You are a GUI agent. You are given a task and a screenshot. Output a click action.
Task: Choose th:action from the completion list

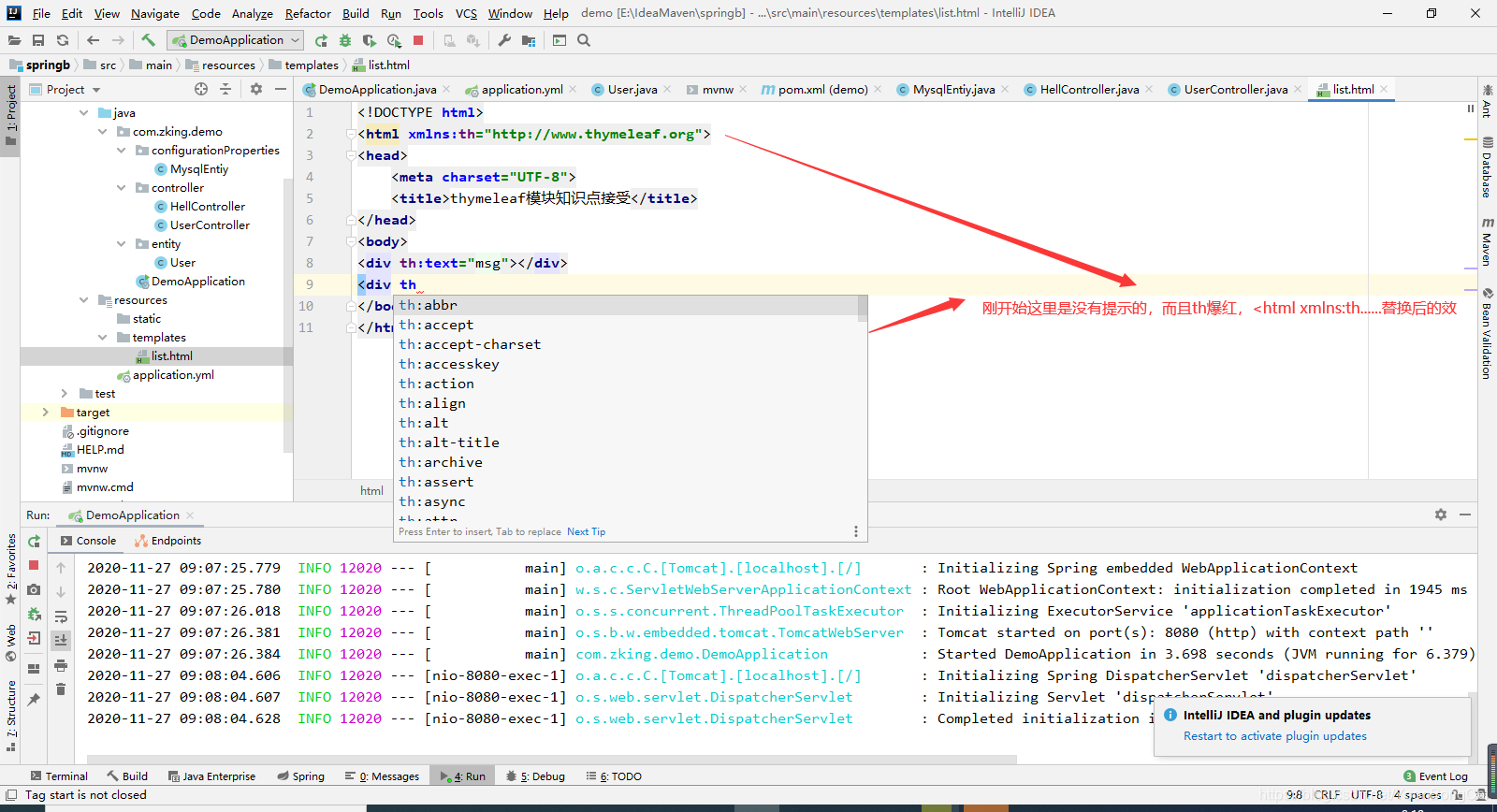pos(437,384)
